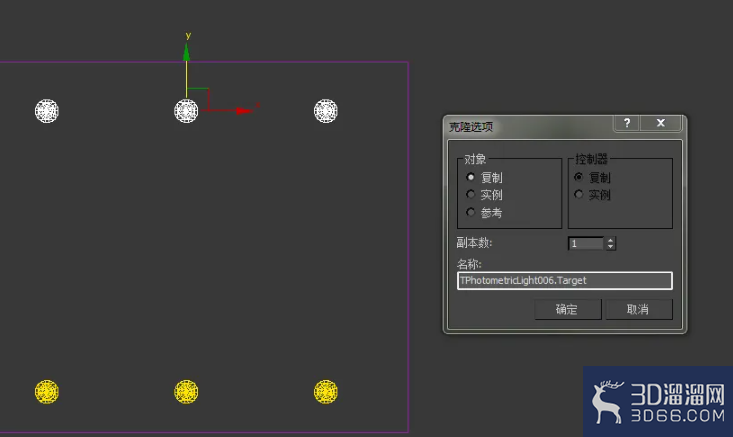733x437 pixels.
Task: Decrease 副本数 with the down spinner arrow
Action: point(611,246)
